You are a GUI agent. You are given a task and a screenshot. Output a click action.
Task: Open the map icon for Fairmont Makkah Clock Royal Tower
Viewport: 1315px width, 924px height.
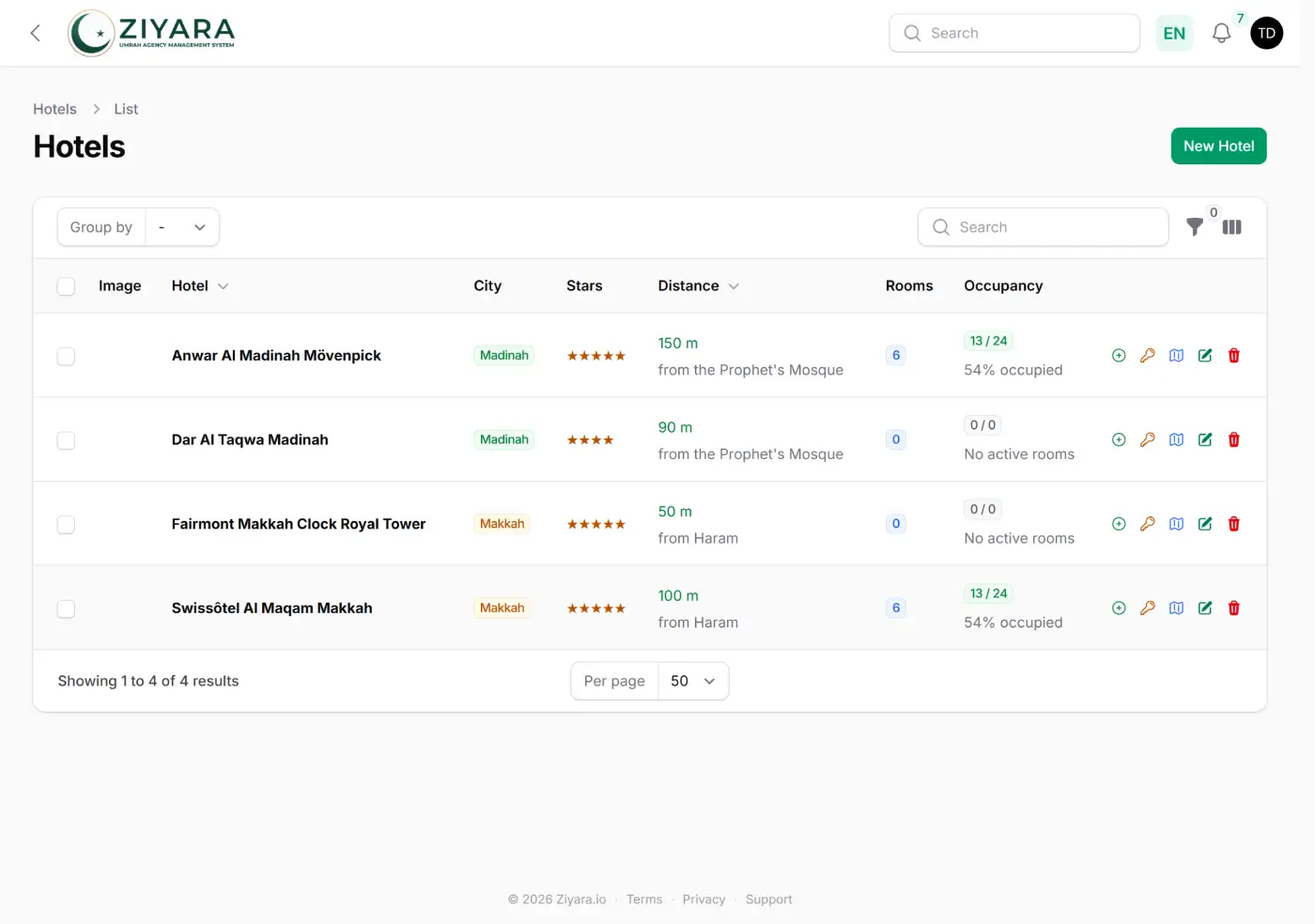pos(1176,524)
